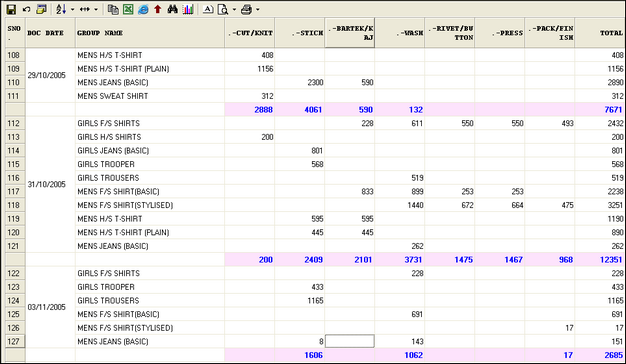The height and width of the screenshot is (364, 626).
Task: Open the printer options dropdown arrow
Action: point(258,9)
